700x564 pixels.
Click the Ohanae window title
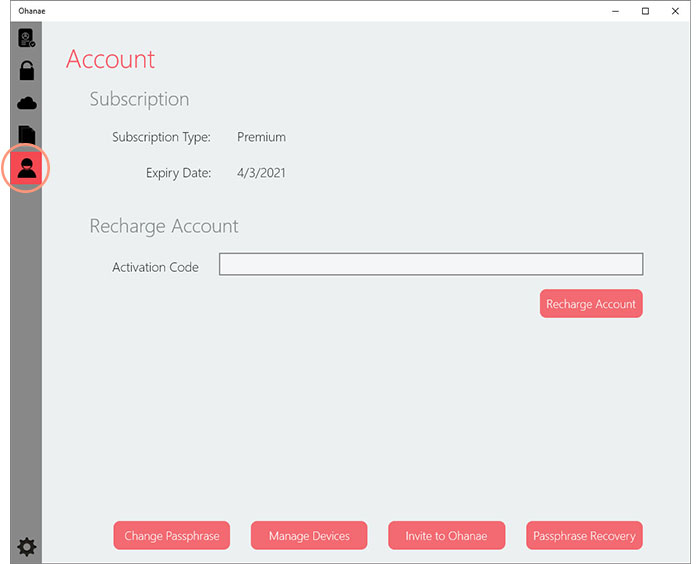pyautogui.click(x=32, y=11)
